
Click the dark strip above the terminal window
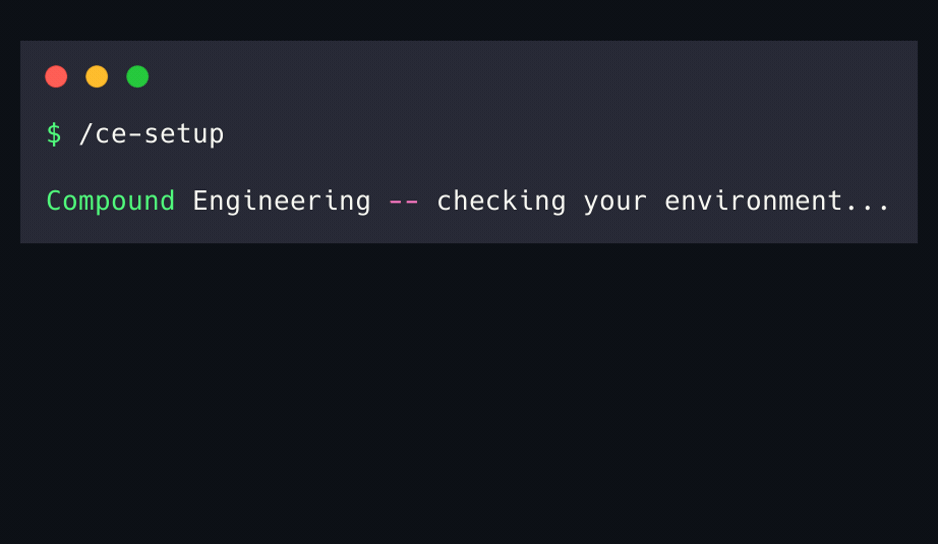coord(469,20)
